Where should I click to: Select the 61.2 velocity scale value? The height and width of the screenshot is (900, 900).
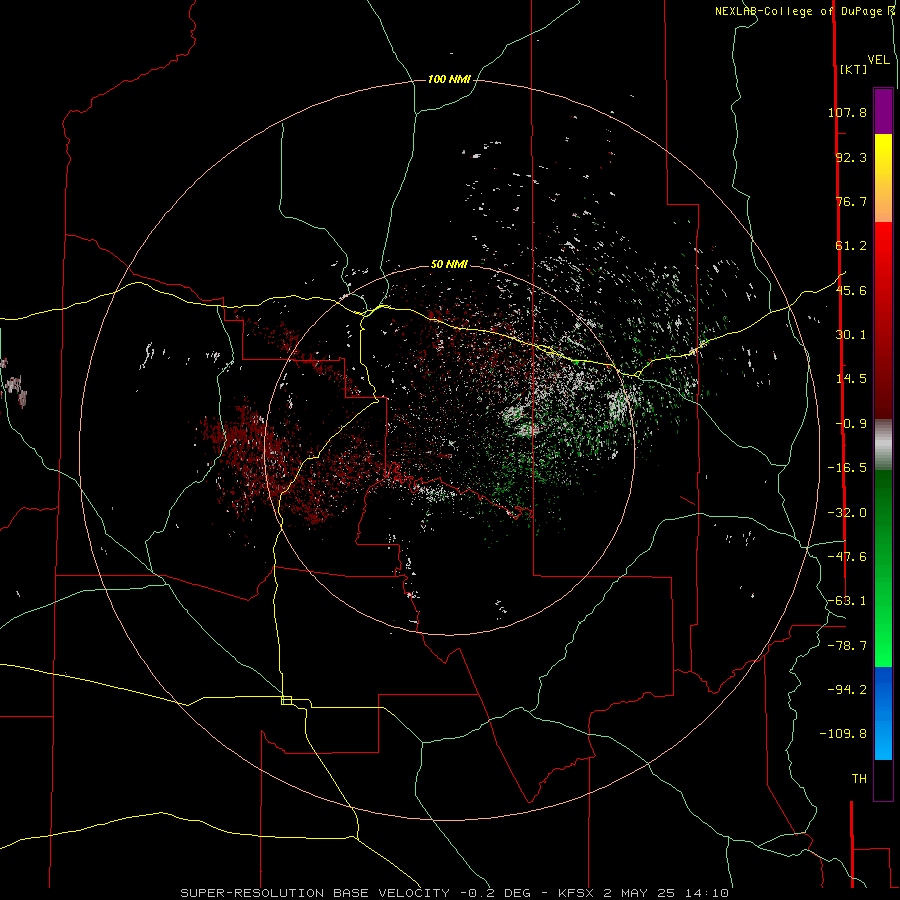tap(851, 246)
